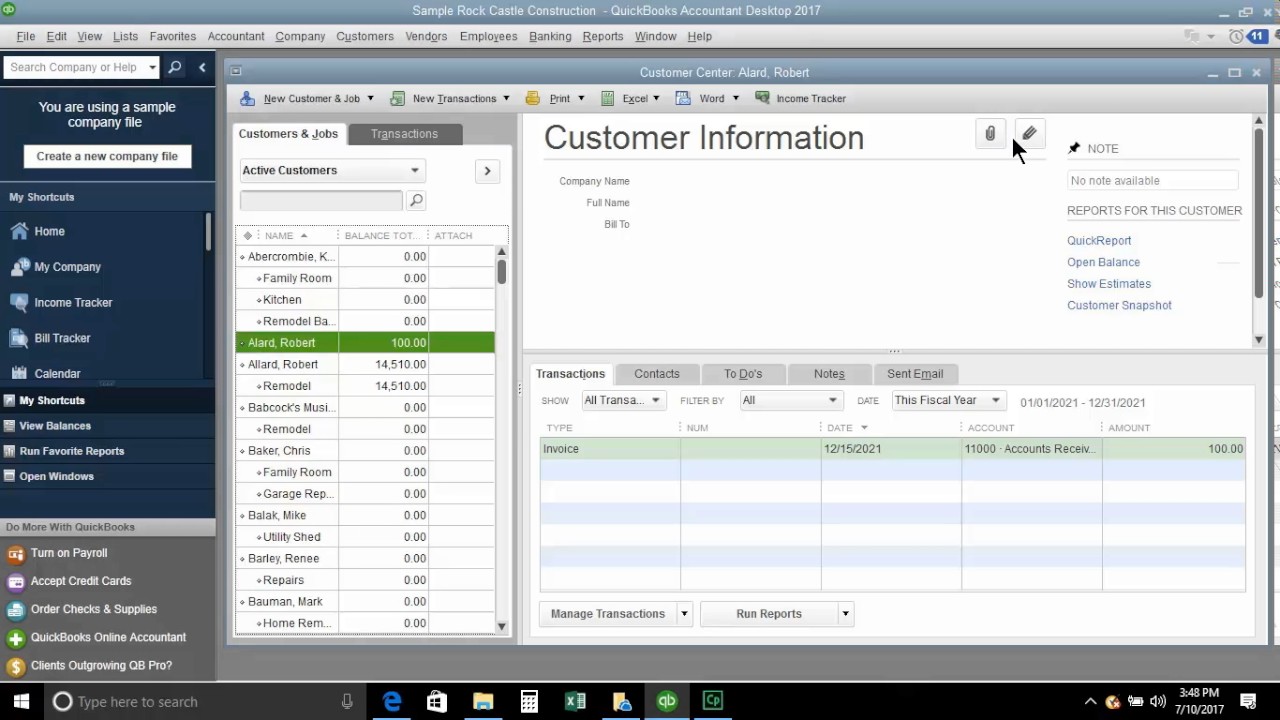Open Show Estimates link
The height and width of the screenshot is (720, 1280).
pos(1109,284)
